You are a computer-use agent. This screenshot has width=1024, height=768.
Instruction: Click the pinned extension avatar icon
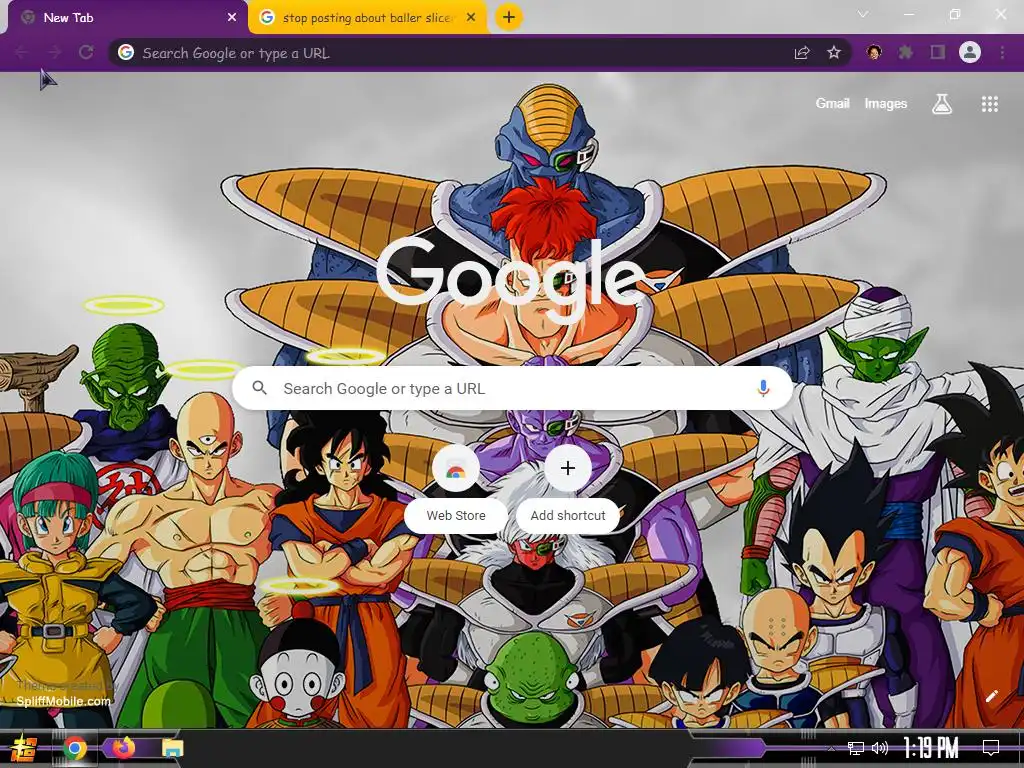tap(874, 52)
